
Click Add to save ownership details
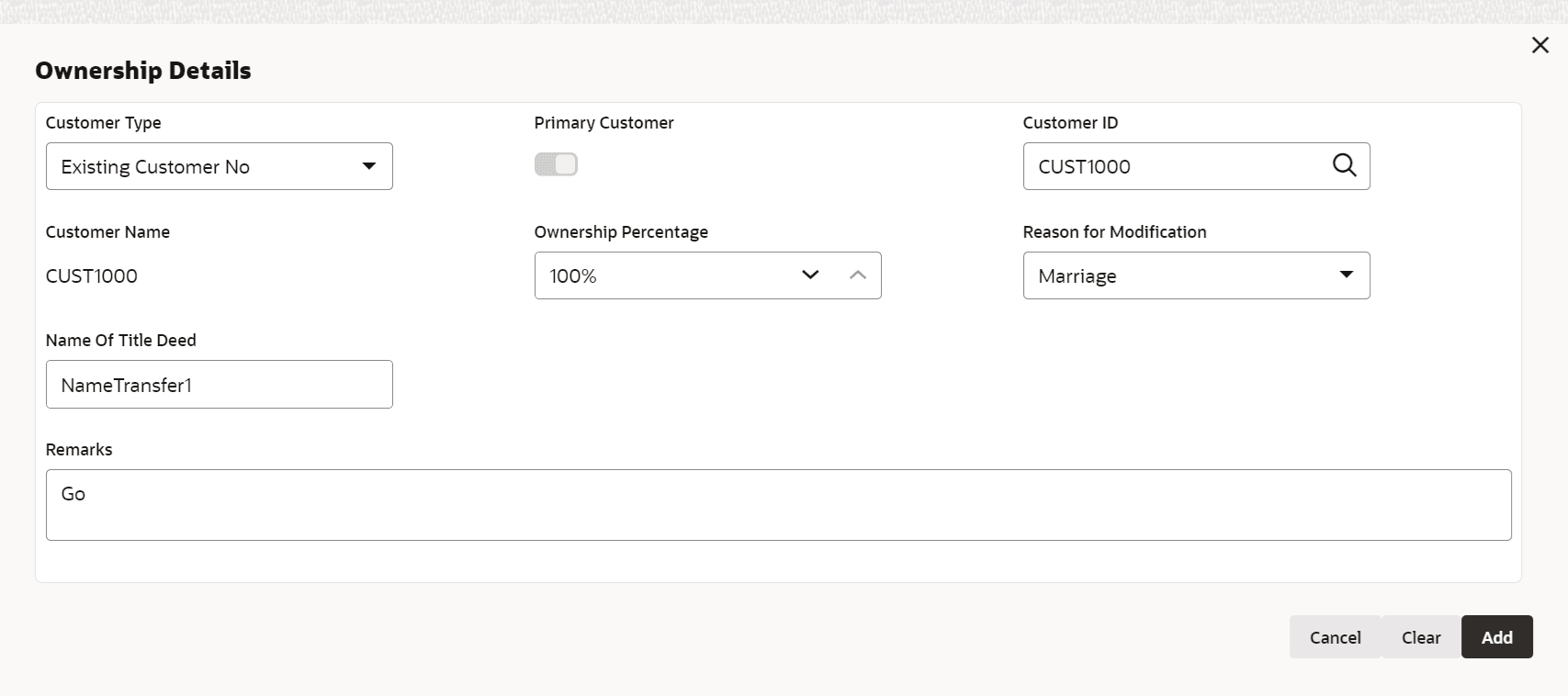(x=1496, y=637)
